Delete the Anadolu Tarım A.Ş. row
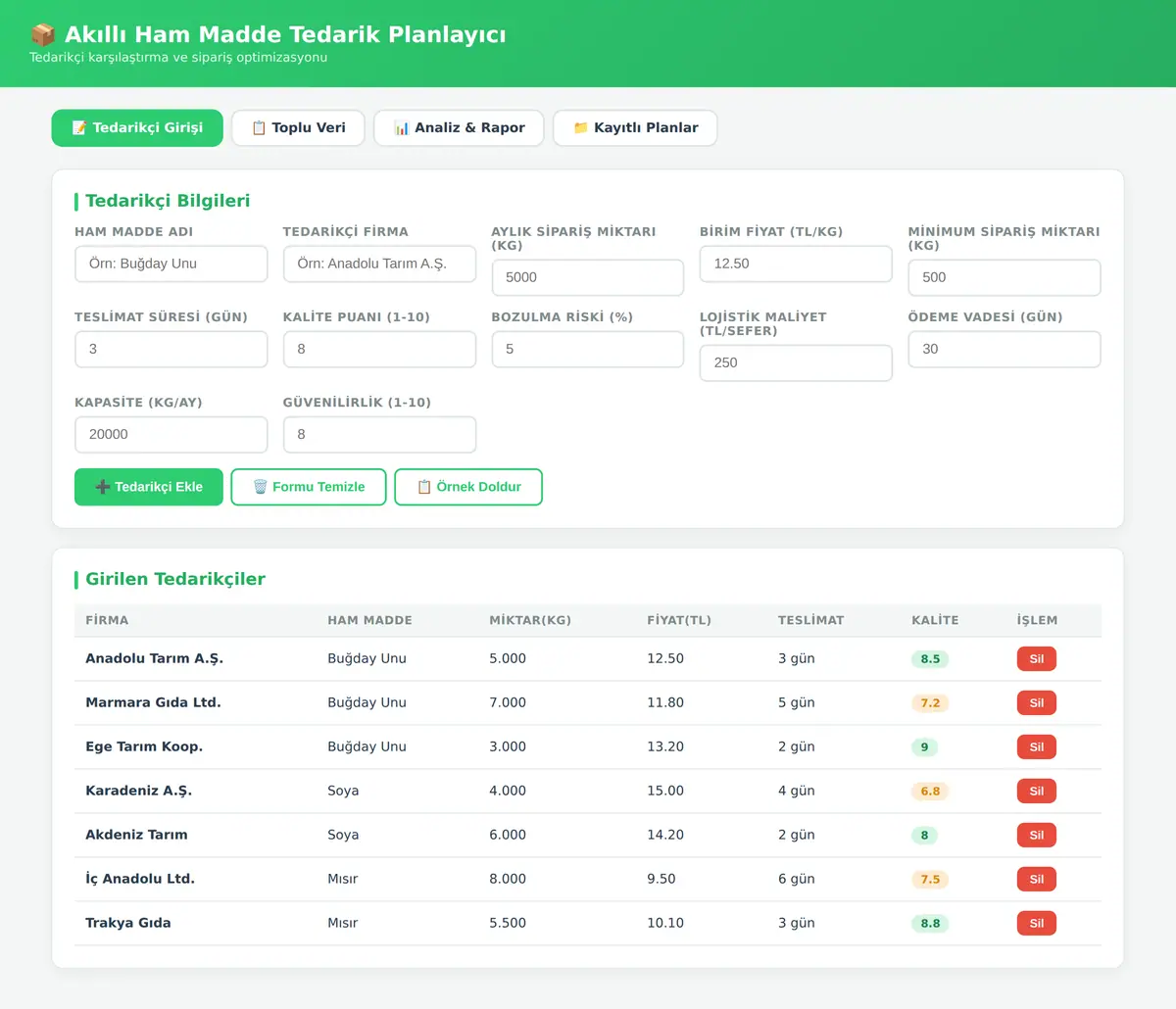The height and width of the screenshot is (1009, 1176). (x=1037, y=659)
